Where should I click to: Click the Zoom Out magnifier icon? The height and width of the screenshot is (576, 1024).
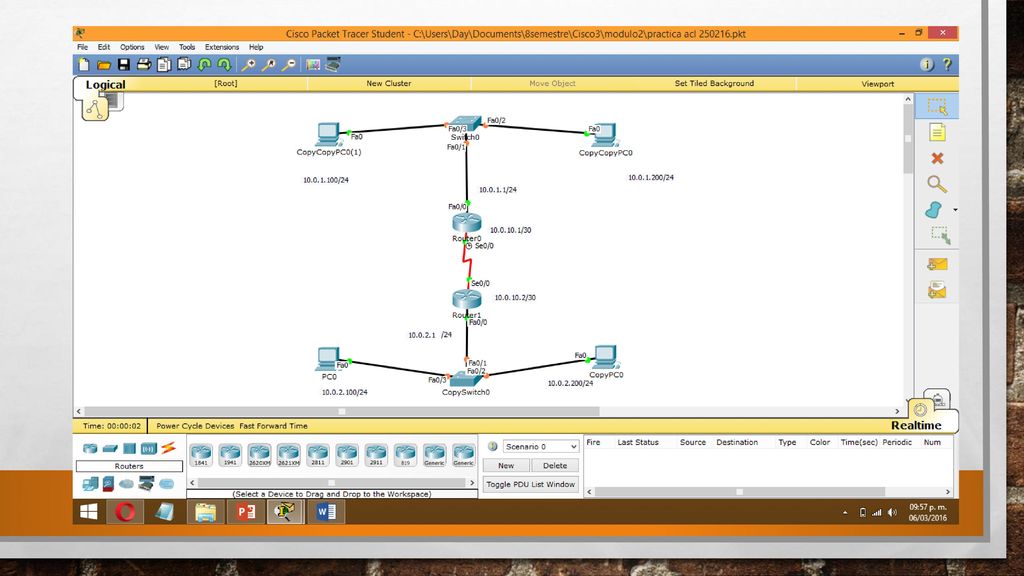click(289, 65)
